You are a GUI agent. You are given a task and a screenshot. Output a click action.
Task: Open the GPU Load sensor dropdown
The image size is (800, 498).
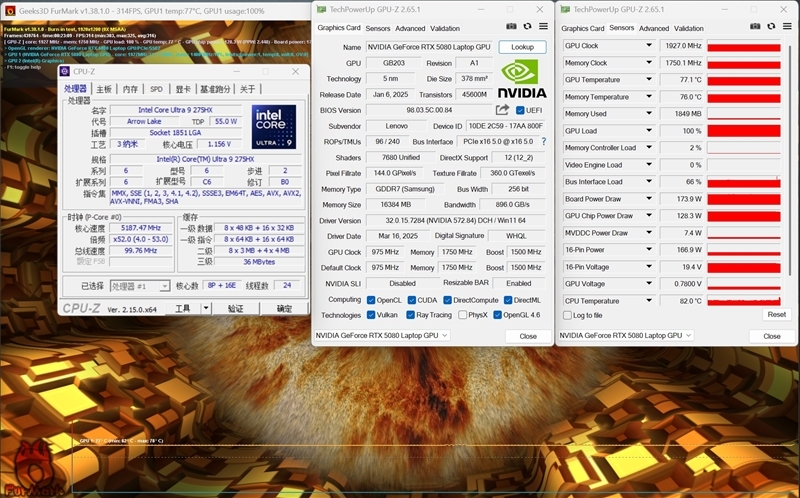click(x=649, y=130)
